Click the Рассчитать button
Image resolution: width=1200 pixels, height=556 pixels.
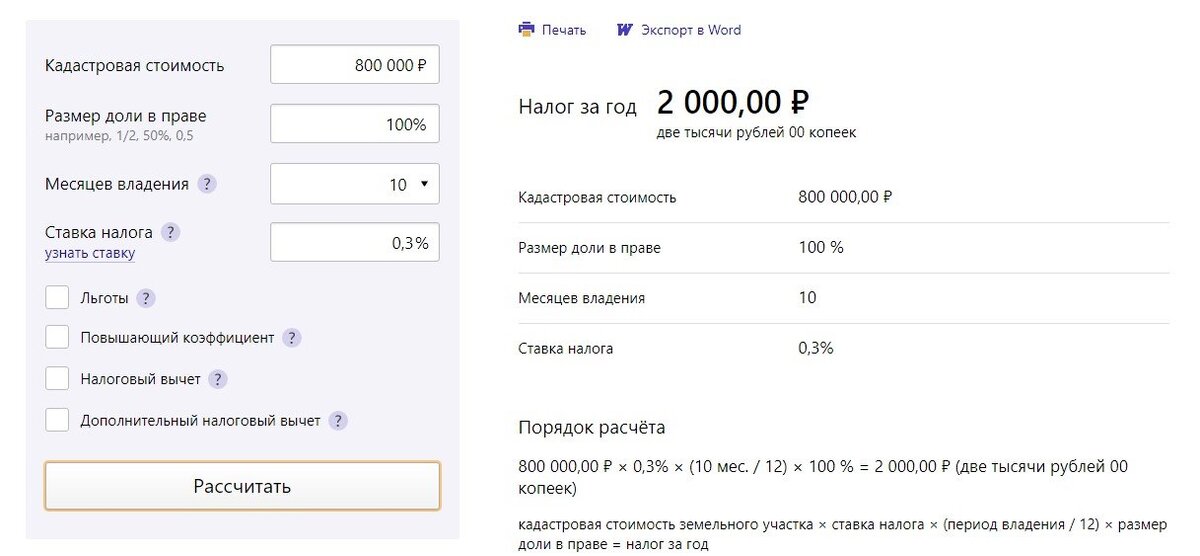pos(242,486)
